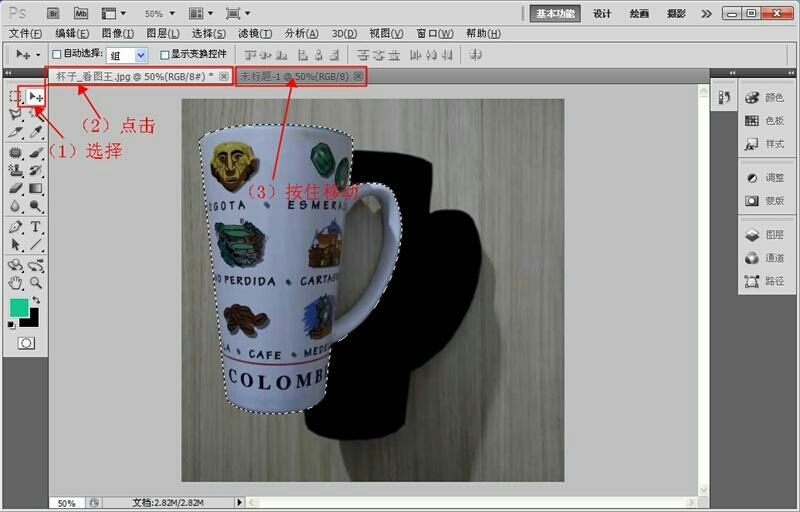Open the Move tool preset picker arrow
800x512 pixels.
(x=38, y=55)
